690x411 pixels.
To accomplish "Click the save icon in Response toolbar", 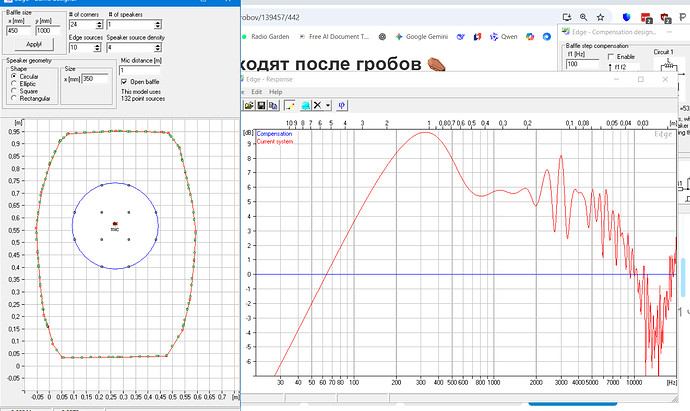I will (260, 105).
